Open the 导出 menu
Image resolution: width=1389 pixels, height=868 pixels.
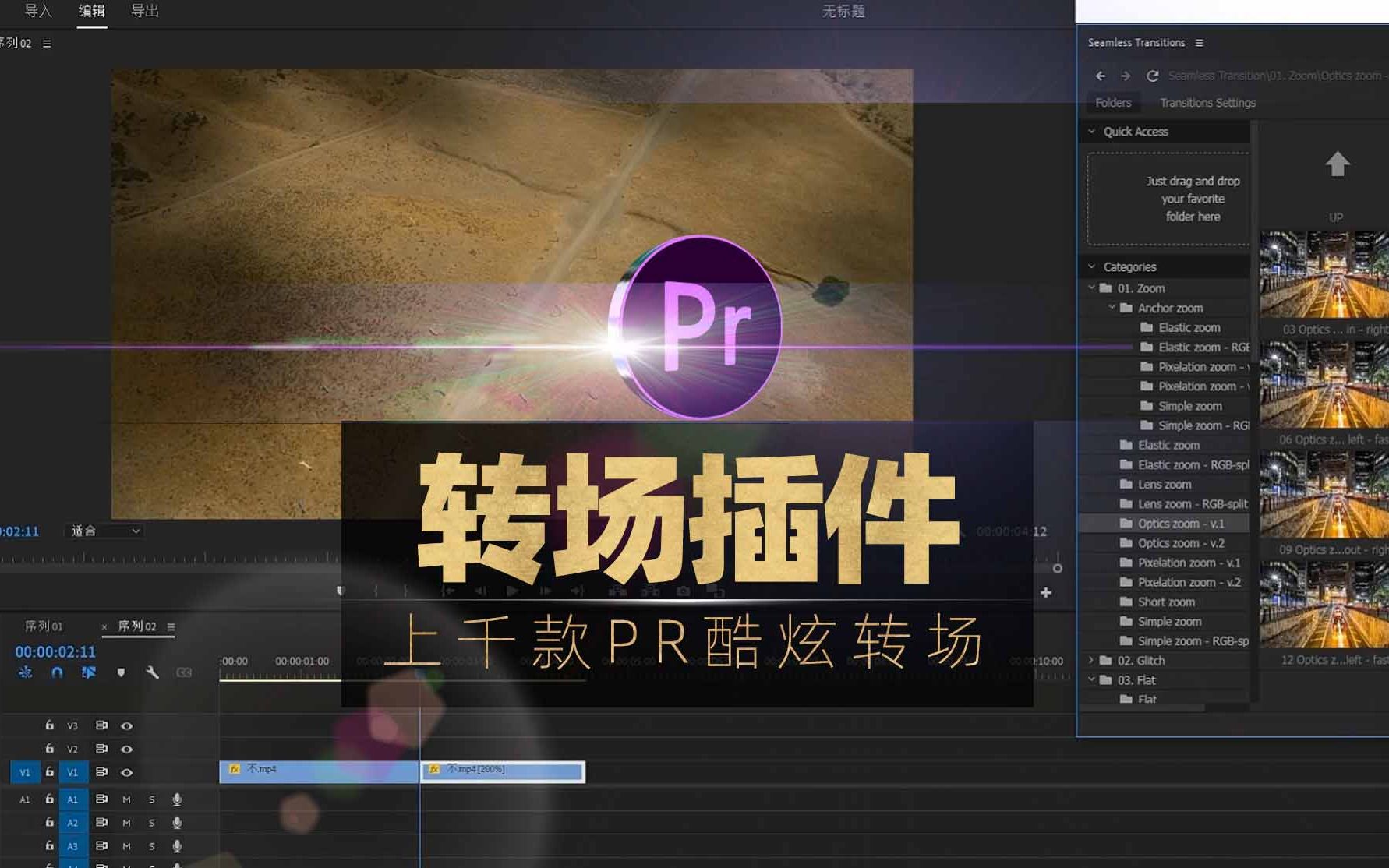pyautogui.click(x=145, y=11)
